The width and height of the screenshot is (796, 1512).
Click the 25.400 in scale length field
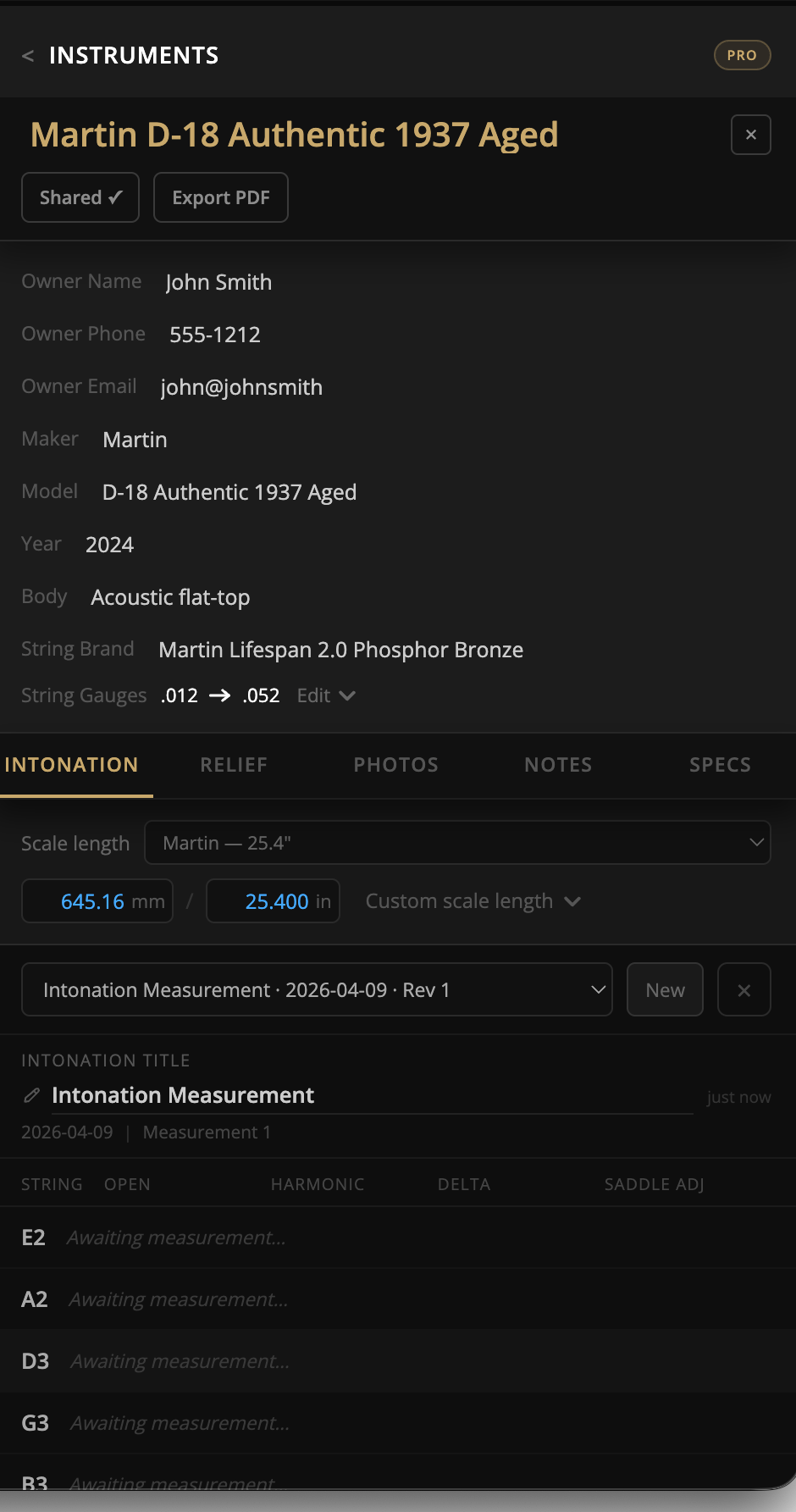coord(273,900)
